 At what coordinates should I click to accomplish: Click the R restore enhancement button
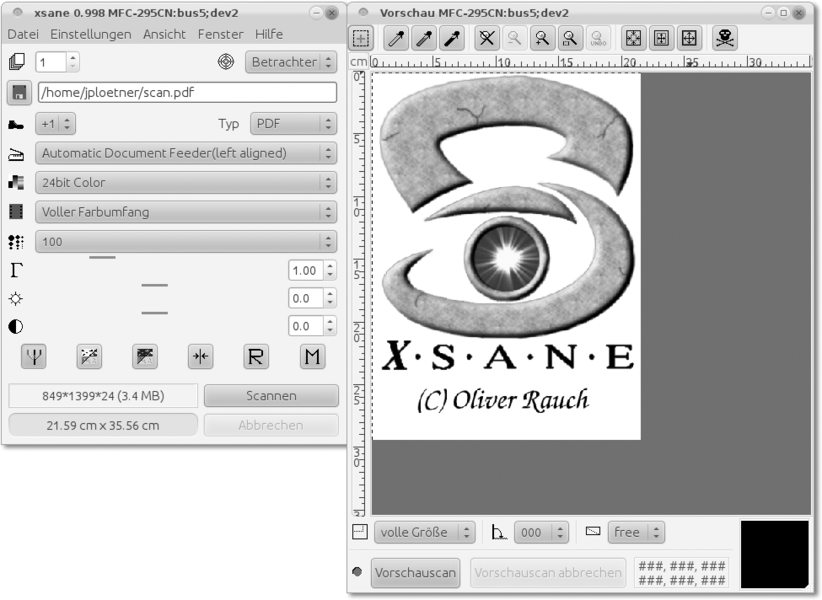coord(256,356)
